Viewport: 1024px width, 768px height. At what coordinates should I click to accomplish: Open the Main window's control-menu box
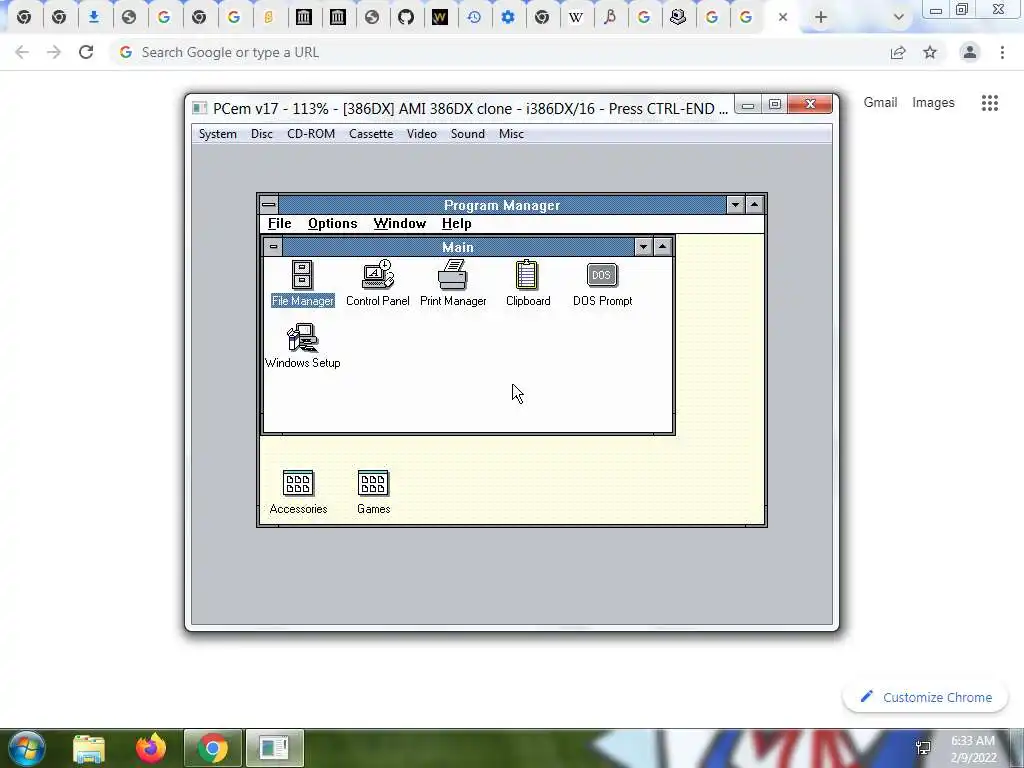coord(273,247)
